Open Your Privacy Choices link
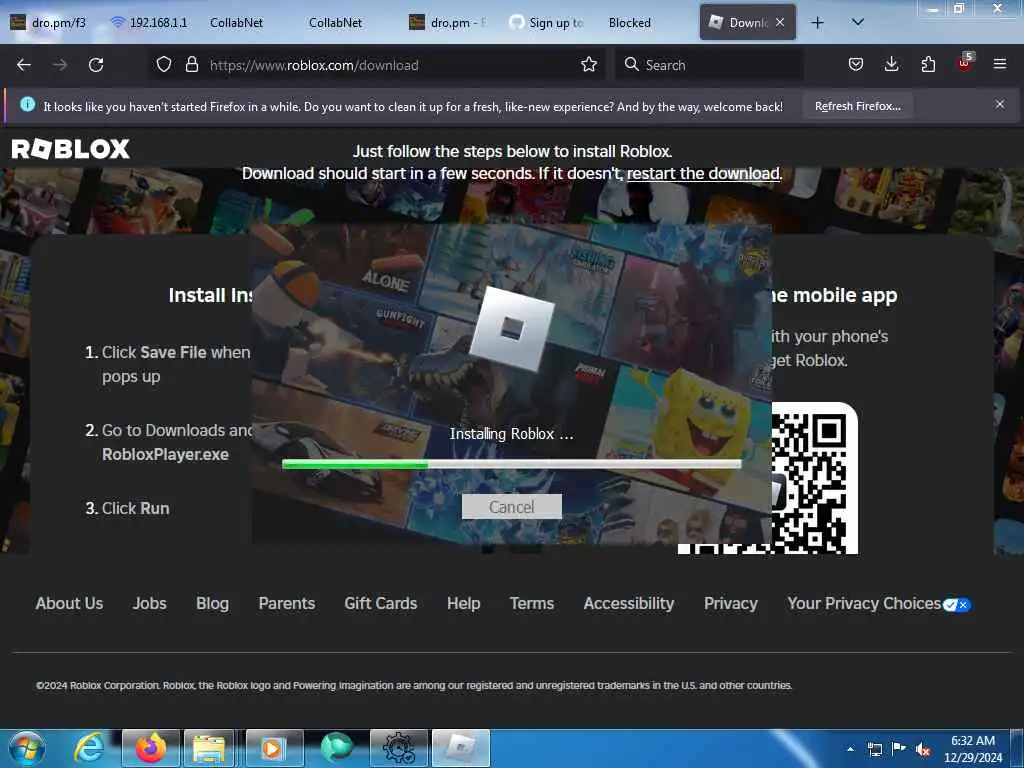This screenshot has height=768, width=1024. coord(864,603)
